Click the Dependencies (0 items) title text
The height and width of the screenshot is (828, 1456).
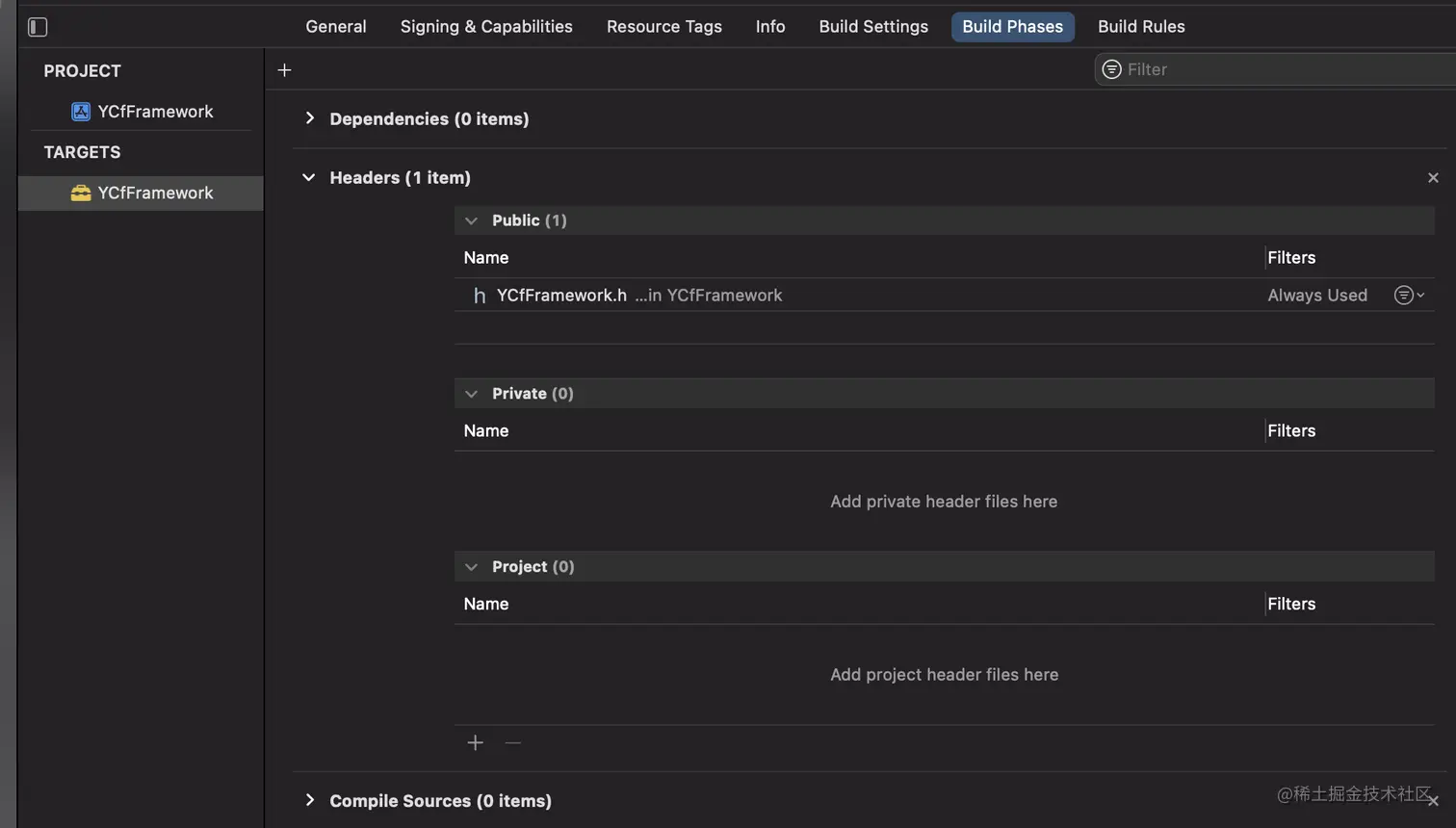pos(429,118)
